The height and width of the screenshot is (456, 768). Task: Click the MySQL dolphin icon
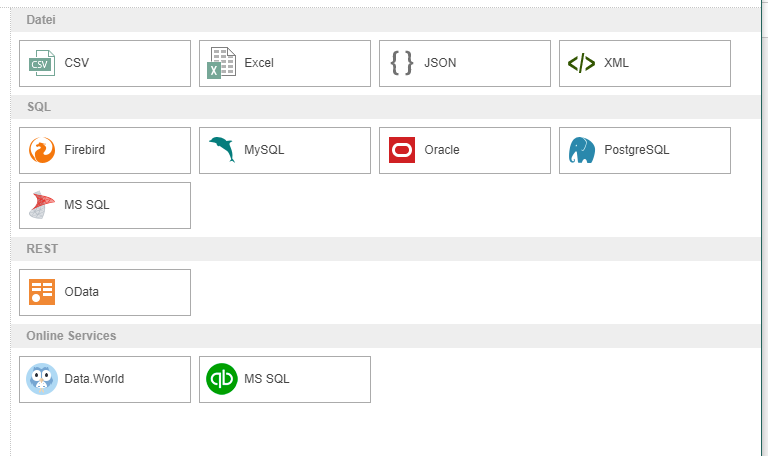222,149
